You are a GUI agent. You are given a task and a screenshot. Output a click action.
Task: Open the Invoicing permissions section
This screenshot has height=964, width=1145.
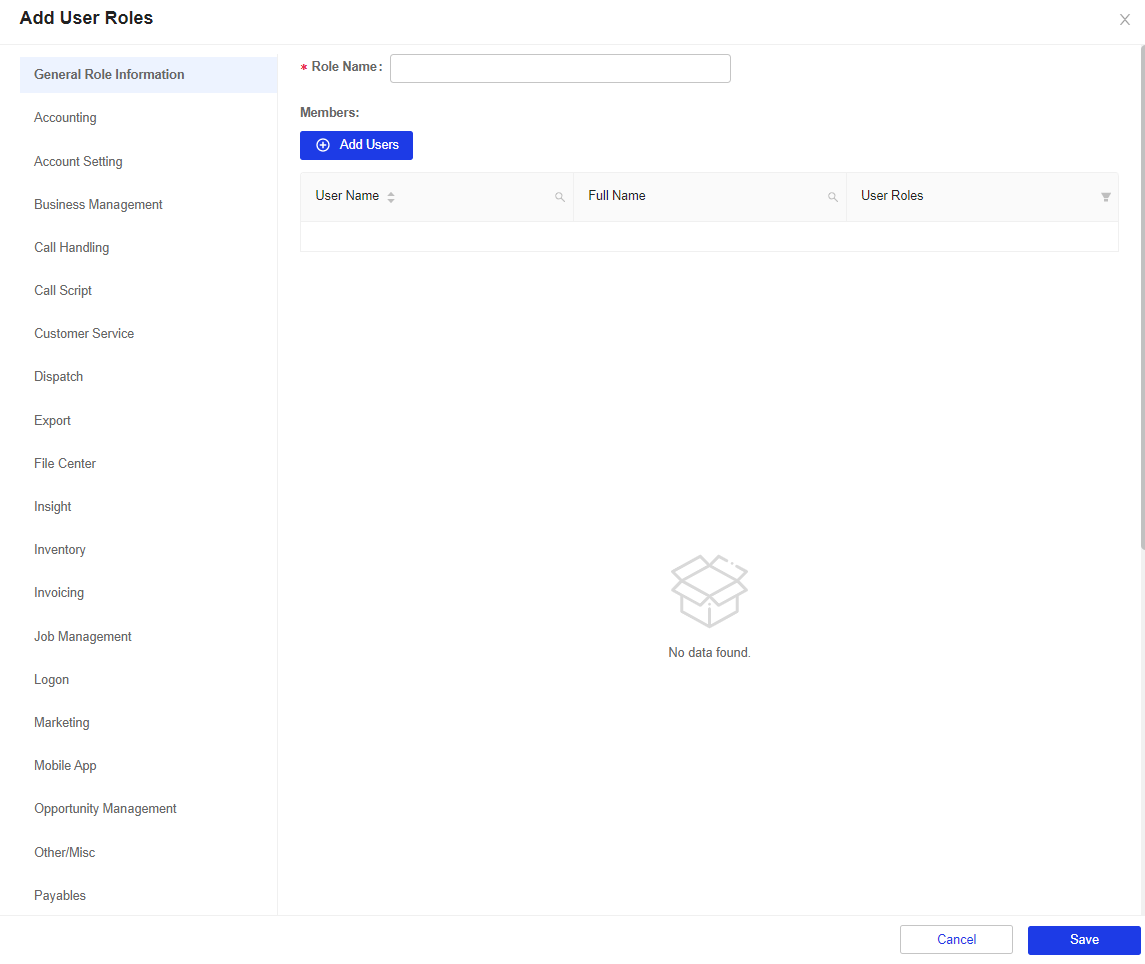click(x=59, y=592)
